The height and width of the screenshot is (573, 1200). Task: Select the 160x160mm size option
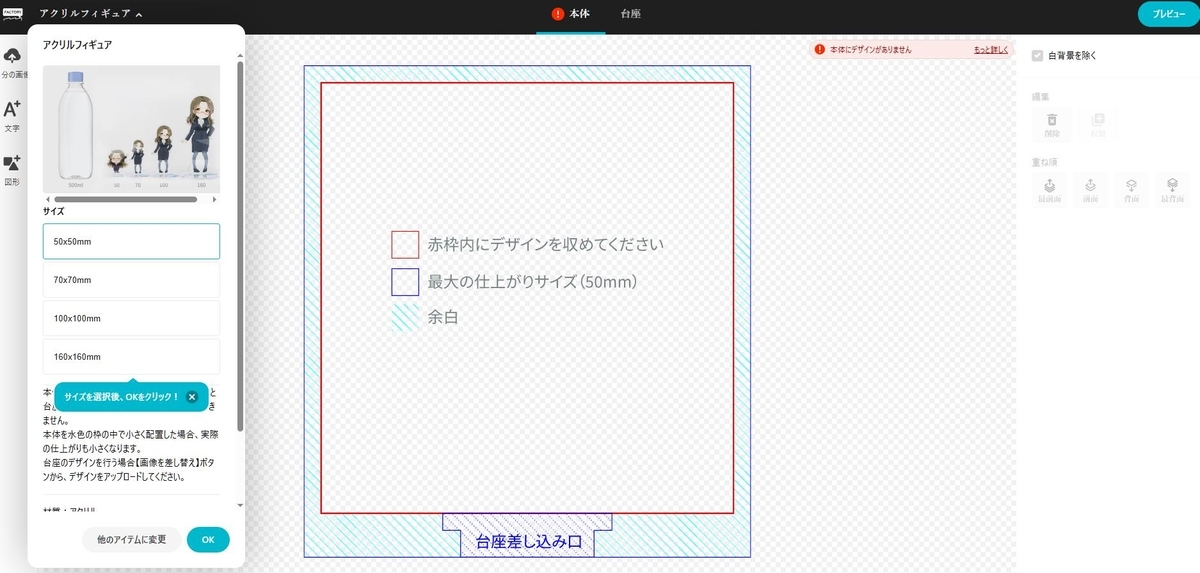[x=131, y=357]
